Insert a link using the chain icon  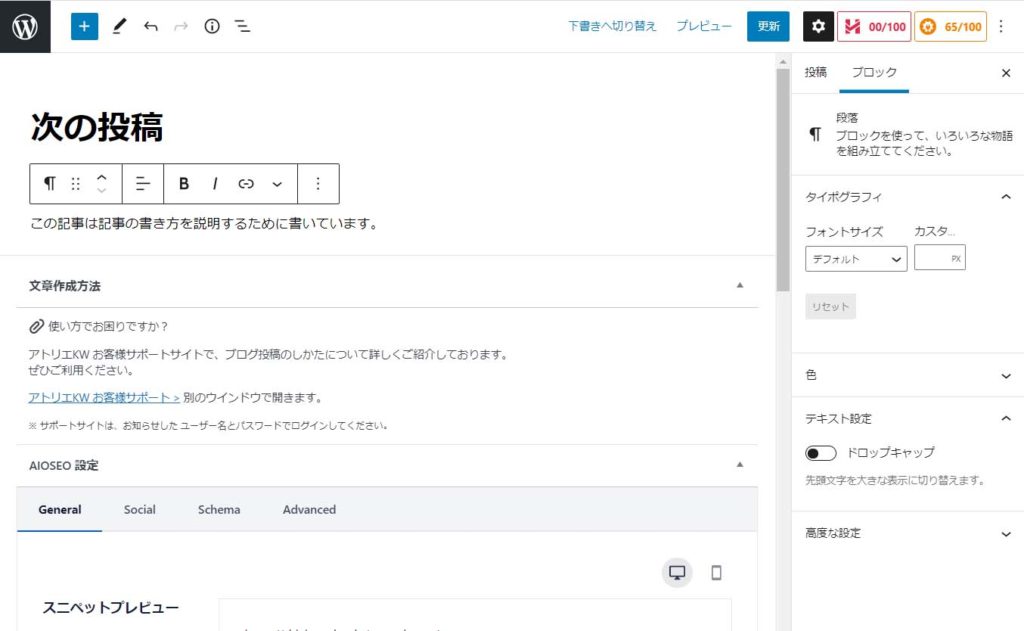tap(246, 183)
